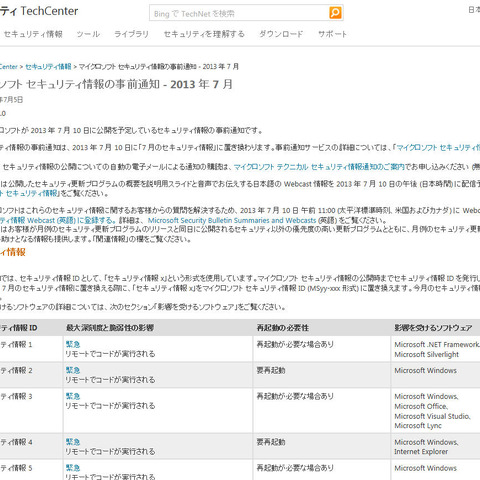Image resolution: width=480 pixels, height=480 pixels.
Task: Click Microsoft Visual Studio table text
Action: [432, 416]
